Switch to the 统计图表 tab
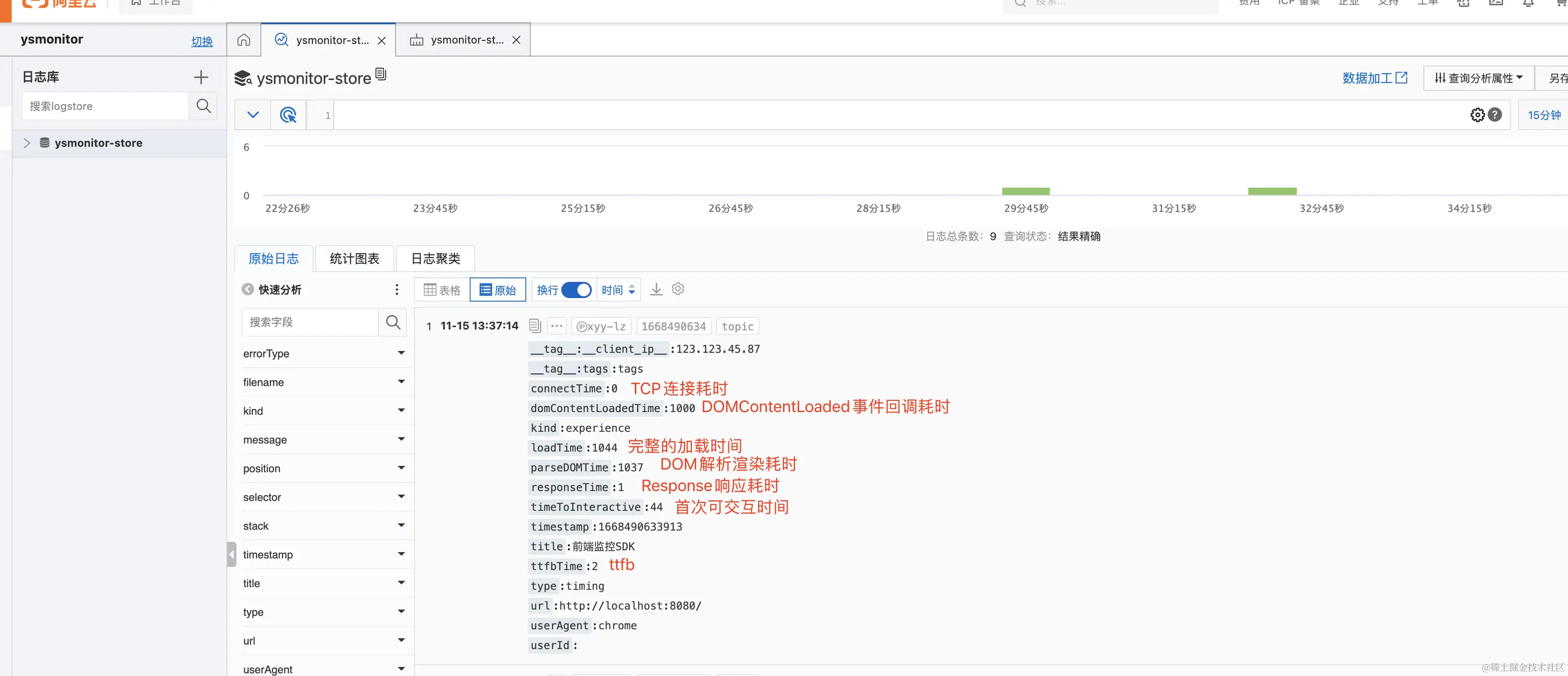Screen dimensions: 1568x676 pos(354,259)
